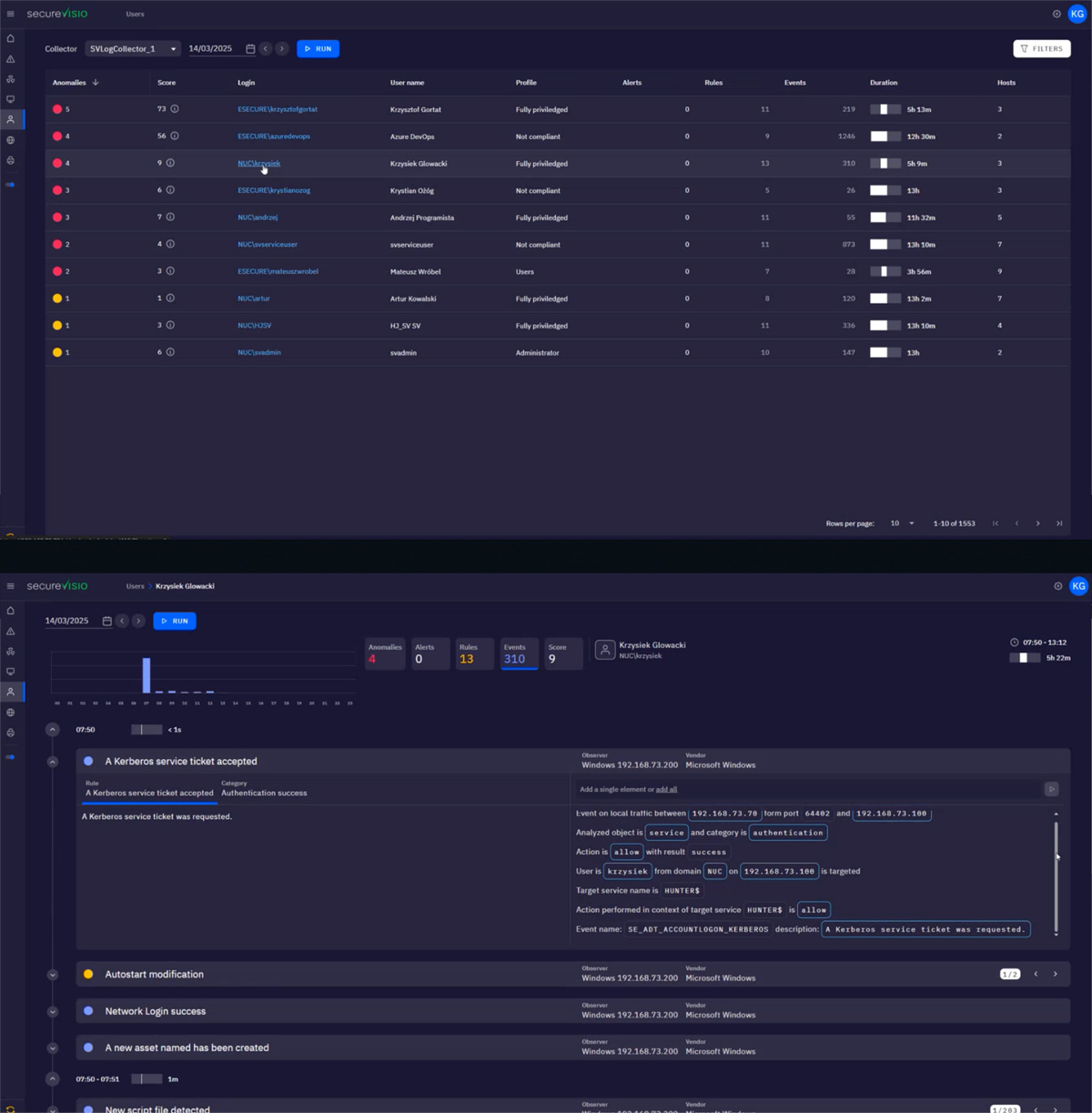The image size is (1092, 1113).
Task: Click the send arrow beside Add a single element
Action: (x=1051, y=789)
